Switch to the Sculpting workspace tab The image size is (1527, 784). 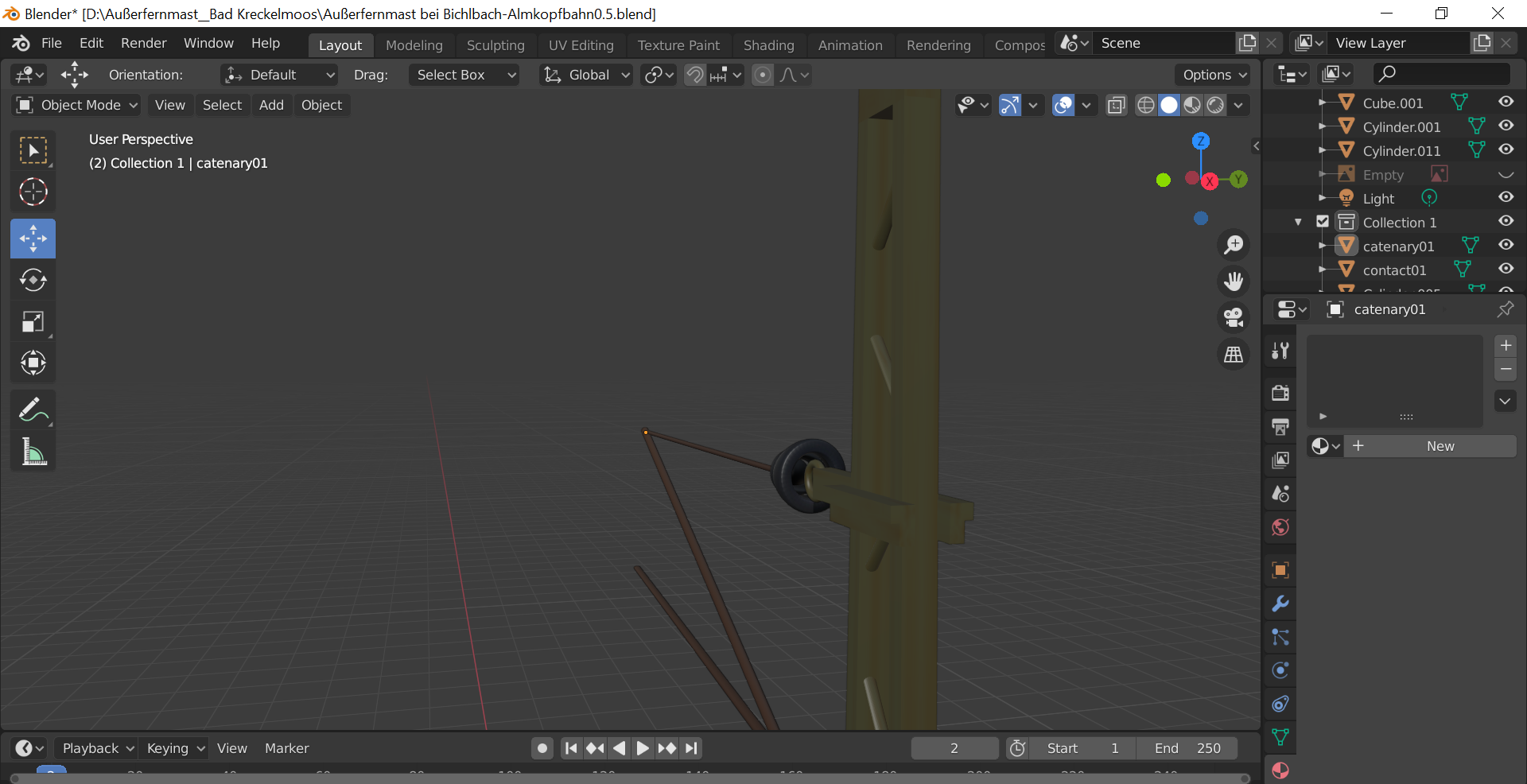(495, 45)
